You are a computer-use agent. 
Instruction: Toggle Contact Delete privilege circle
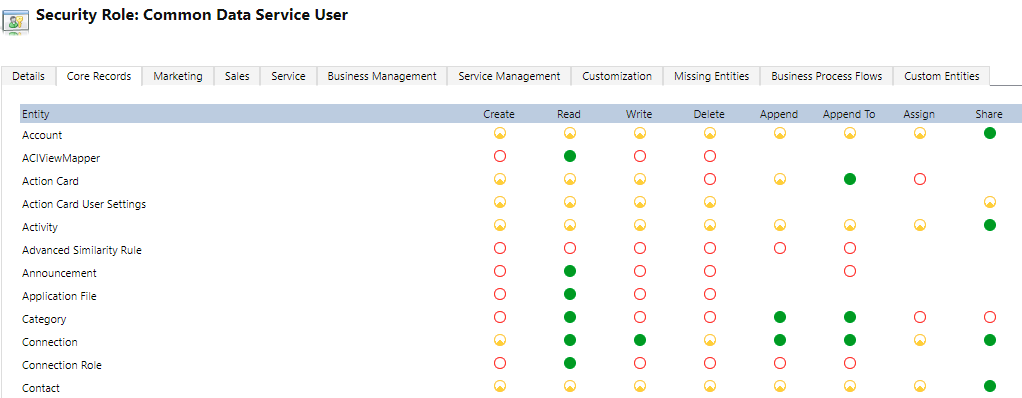[x=710, y=386]
